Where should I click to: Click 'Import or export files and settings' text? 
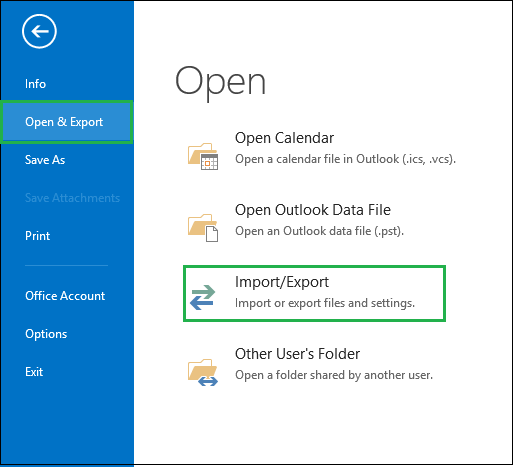click(325, 303)
